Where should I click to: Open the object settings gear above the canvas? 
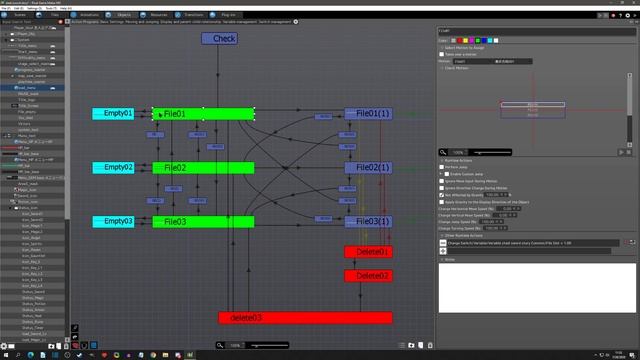click(x=296, y=22)
